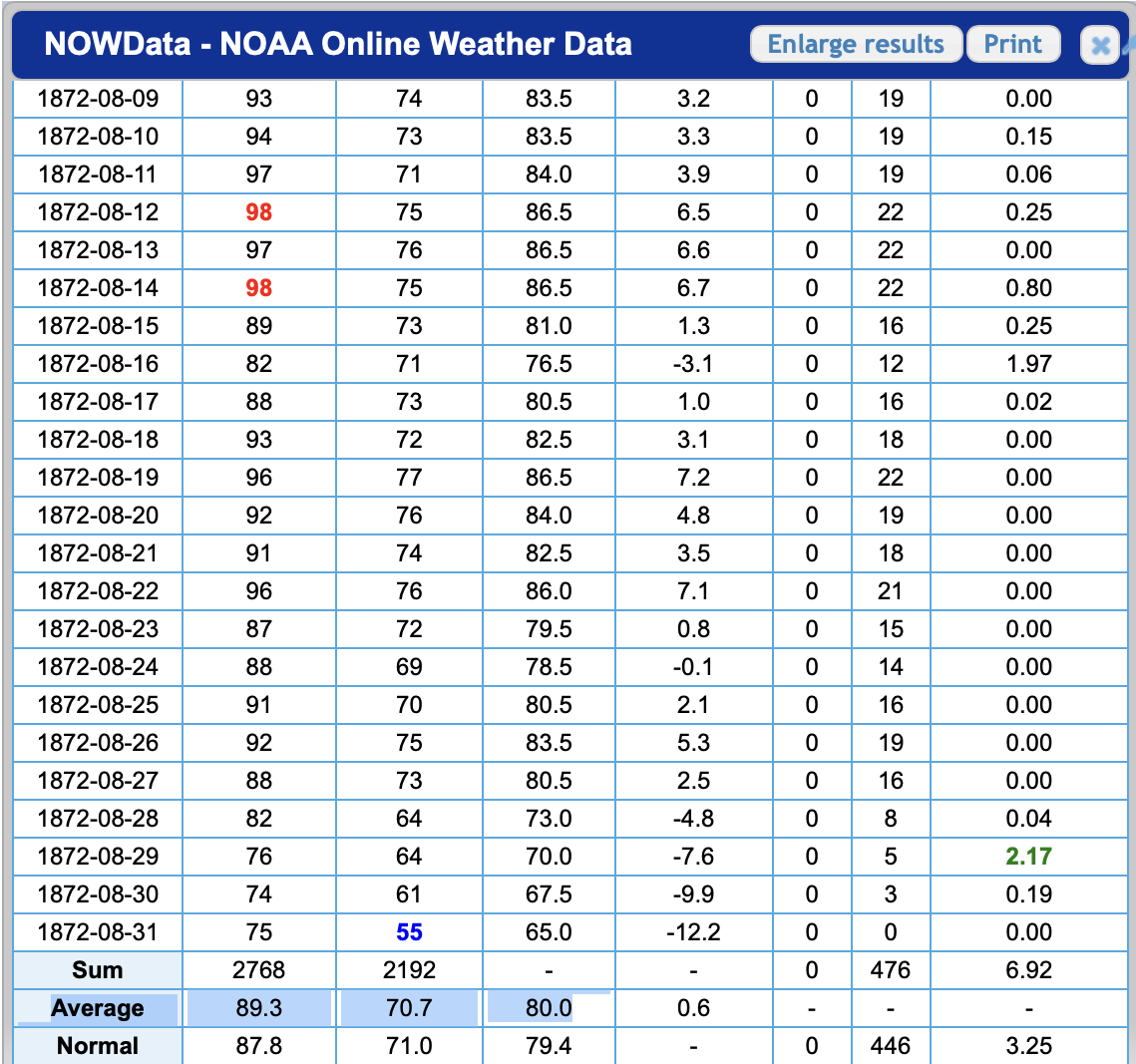
Task: Click departure value 7.1 on 1872-08-22
Action: (x=693, y=591)
